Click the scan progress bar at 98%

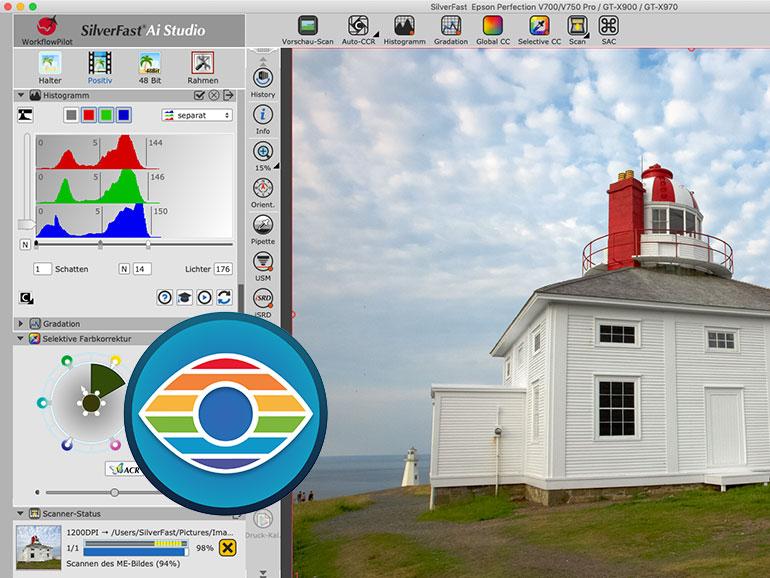136,548
